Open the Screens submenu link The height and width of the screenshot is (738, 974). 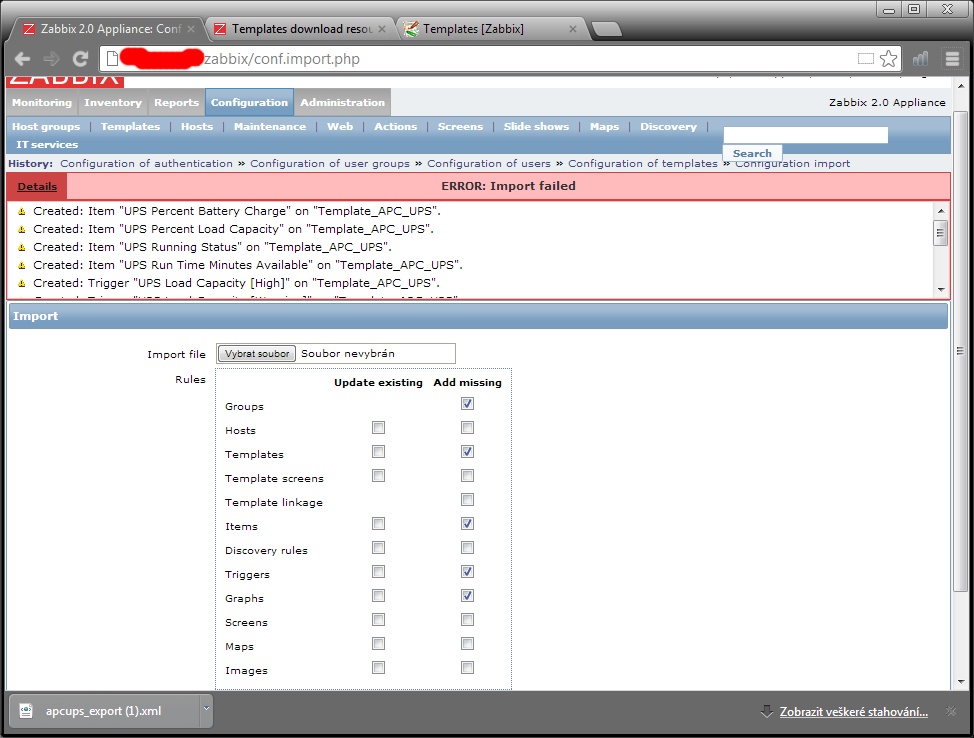click(460, 127)
